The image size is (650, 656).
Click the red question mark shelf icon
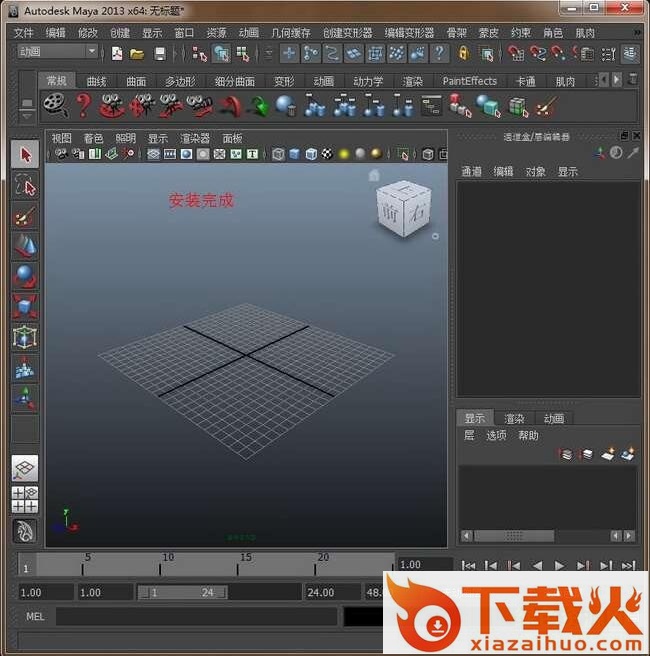(x=84, y=105)
